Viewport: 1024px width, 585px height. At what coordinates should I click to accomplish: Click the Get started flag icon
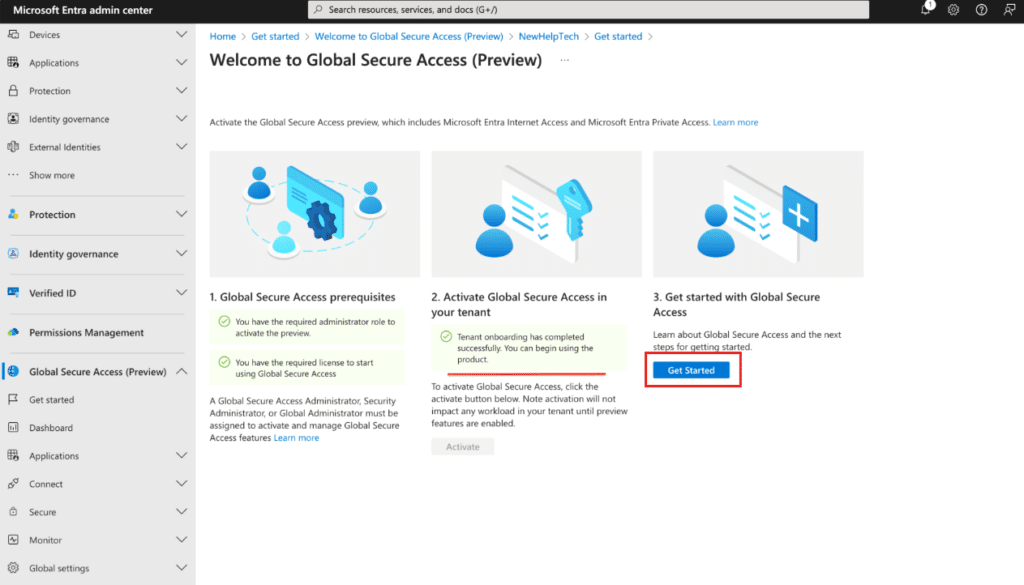[x=13, y=400]
